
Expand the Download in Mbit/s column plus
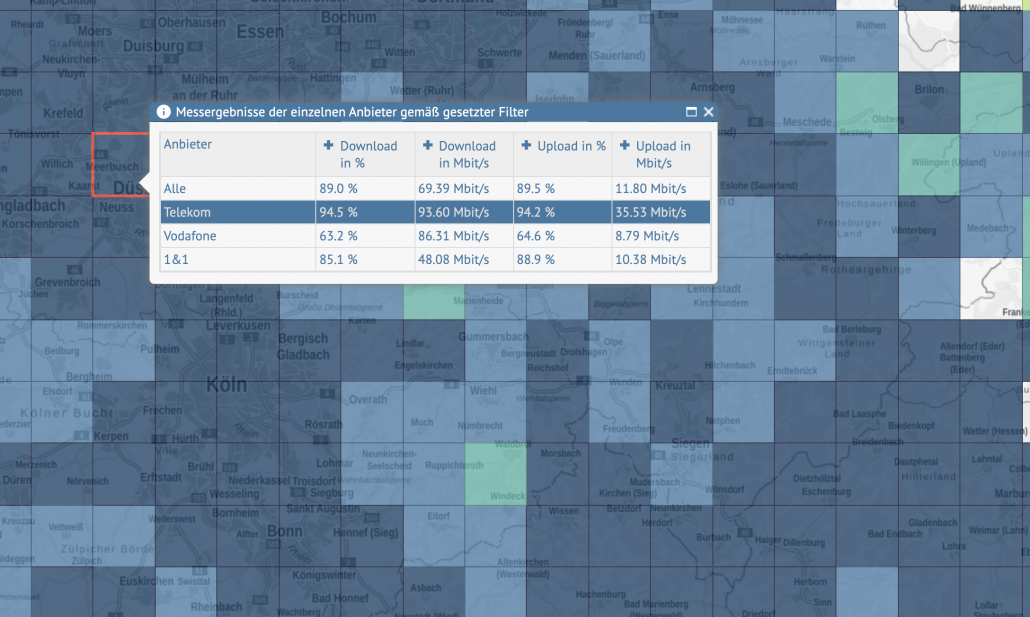coord(428,145)
